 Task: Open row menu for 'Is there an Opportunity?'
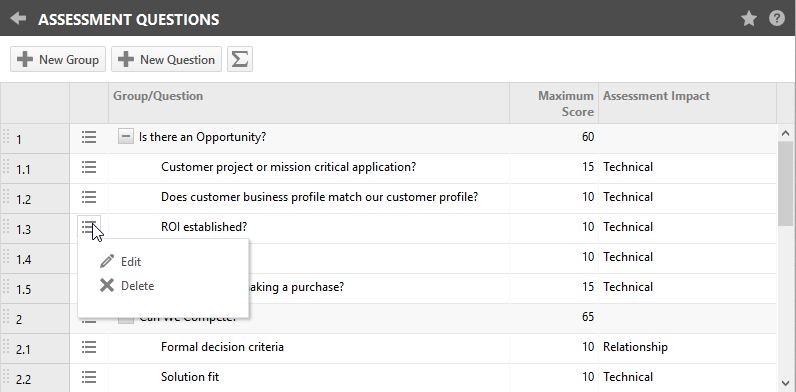(89, 137)
